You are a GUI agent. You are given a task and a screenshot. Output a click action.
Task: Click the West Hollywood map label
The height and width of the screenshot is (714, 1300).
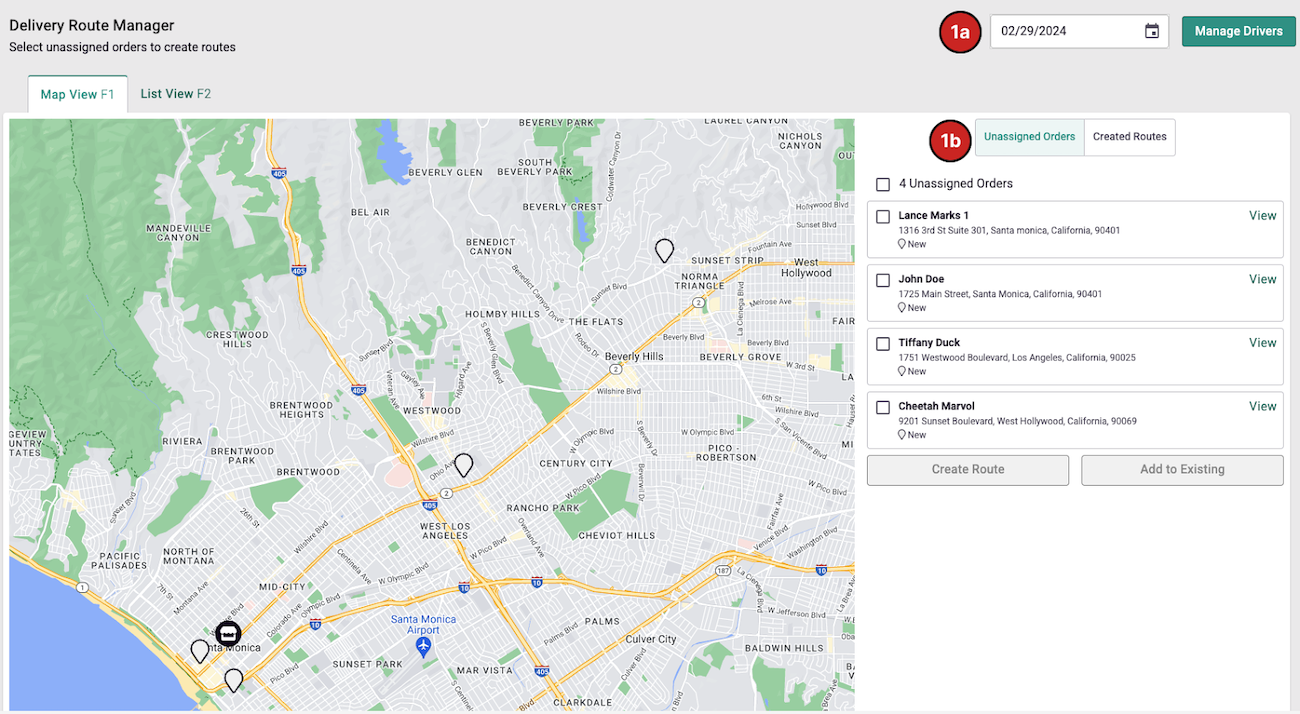[806, 268]
